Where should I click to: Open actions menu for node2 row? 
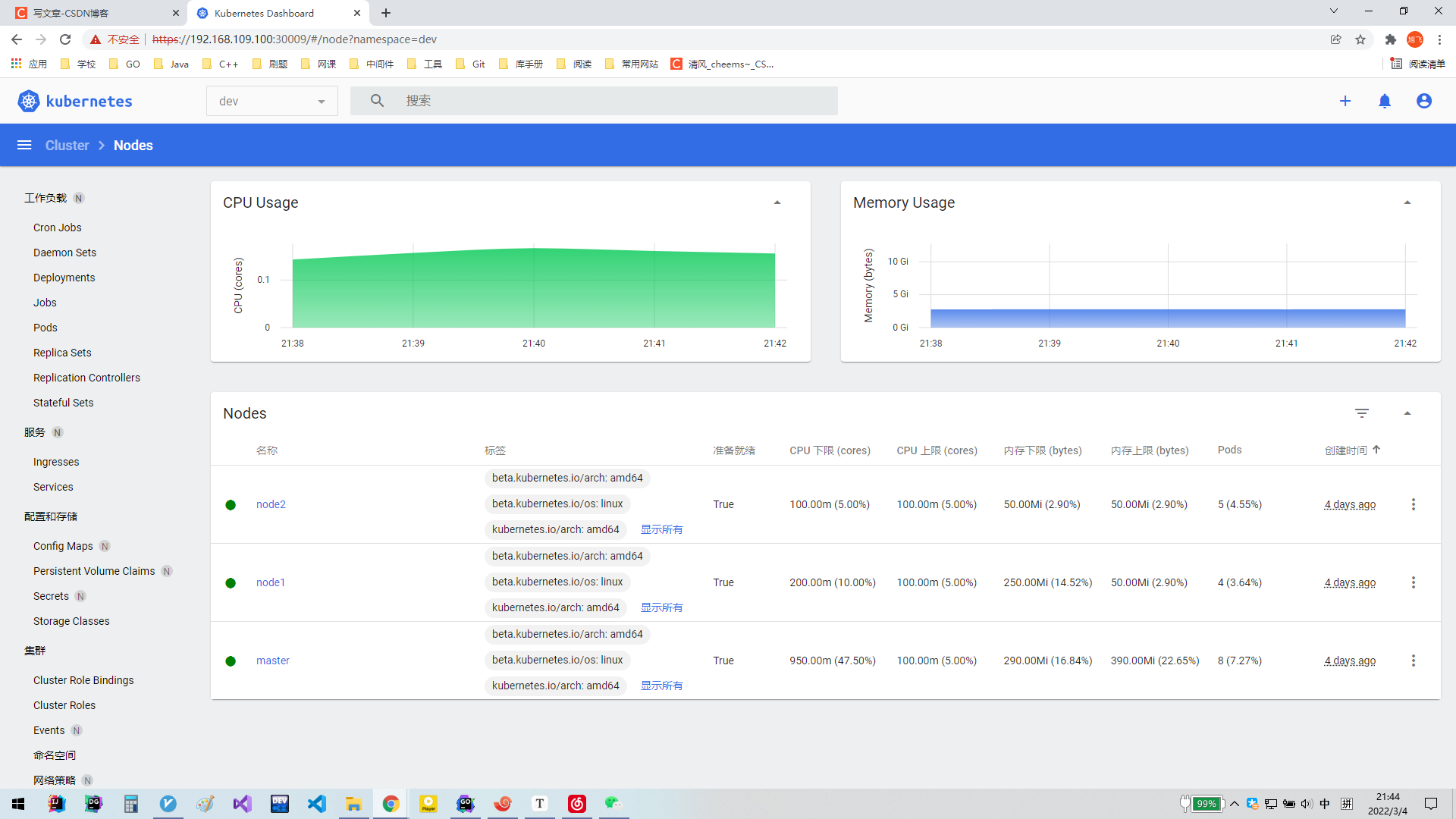tap(1413, 504)
